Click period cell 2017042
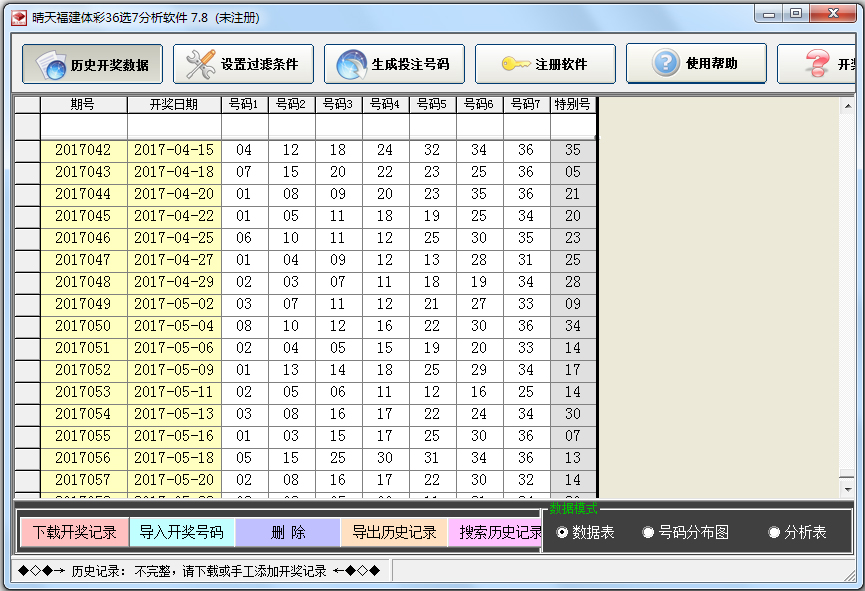Viewport: 865px width, 591px height. [x=83, y=150]
